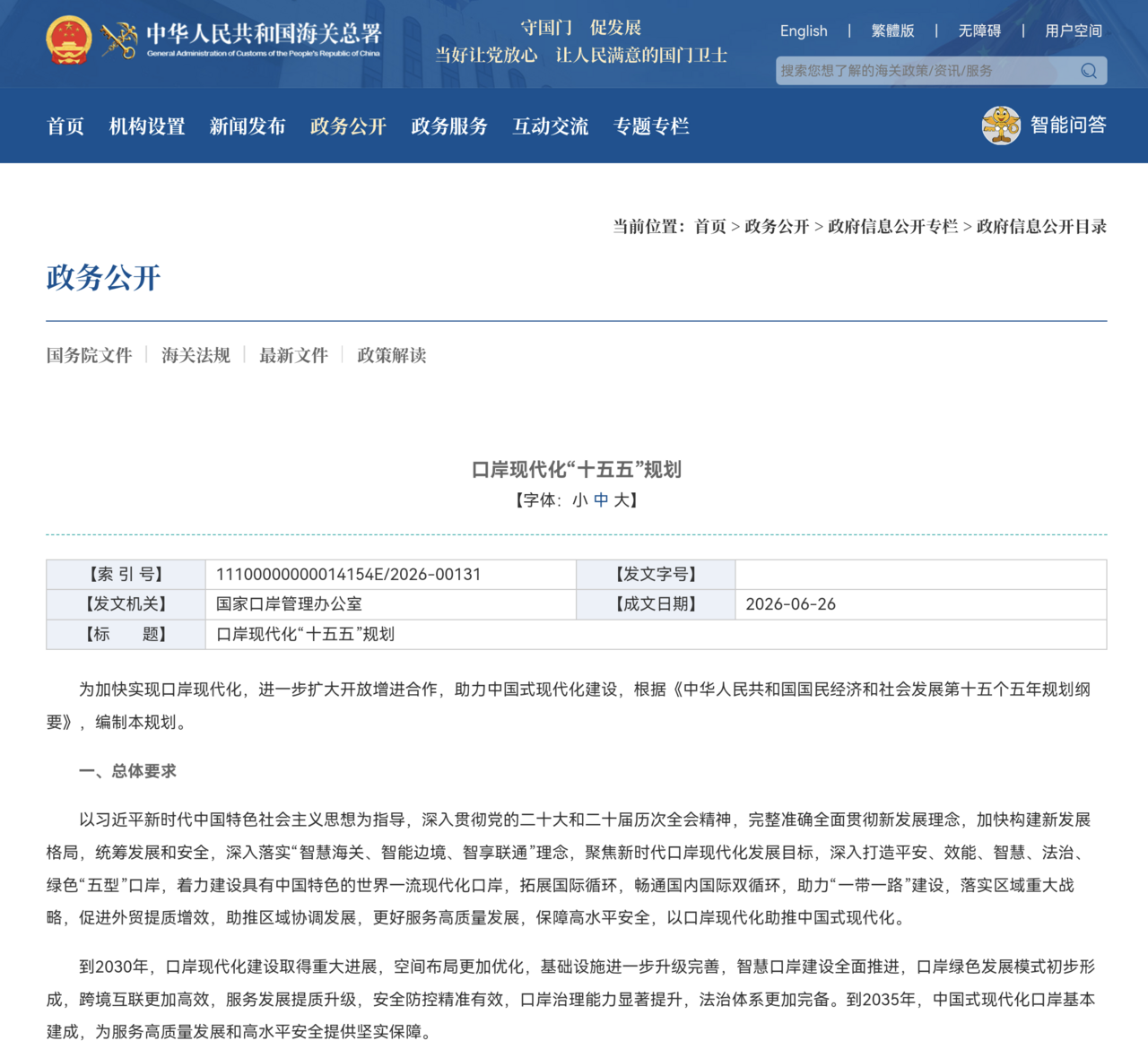Click the site name 中华人民共和国海关总署

(264, 34)
